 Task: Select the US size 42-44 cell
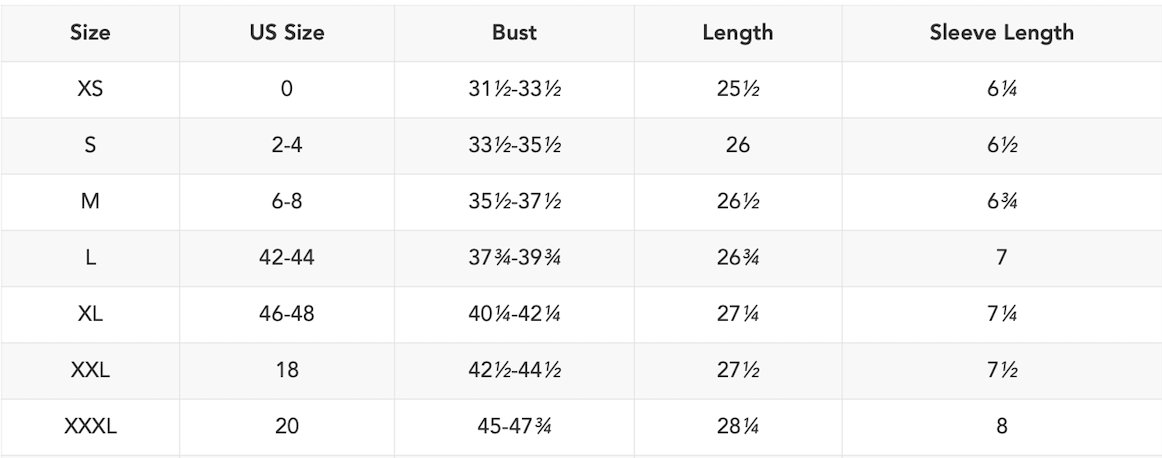point(287,258)
